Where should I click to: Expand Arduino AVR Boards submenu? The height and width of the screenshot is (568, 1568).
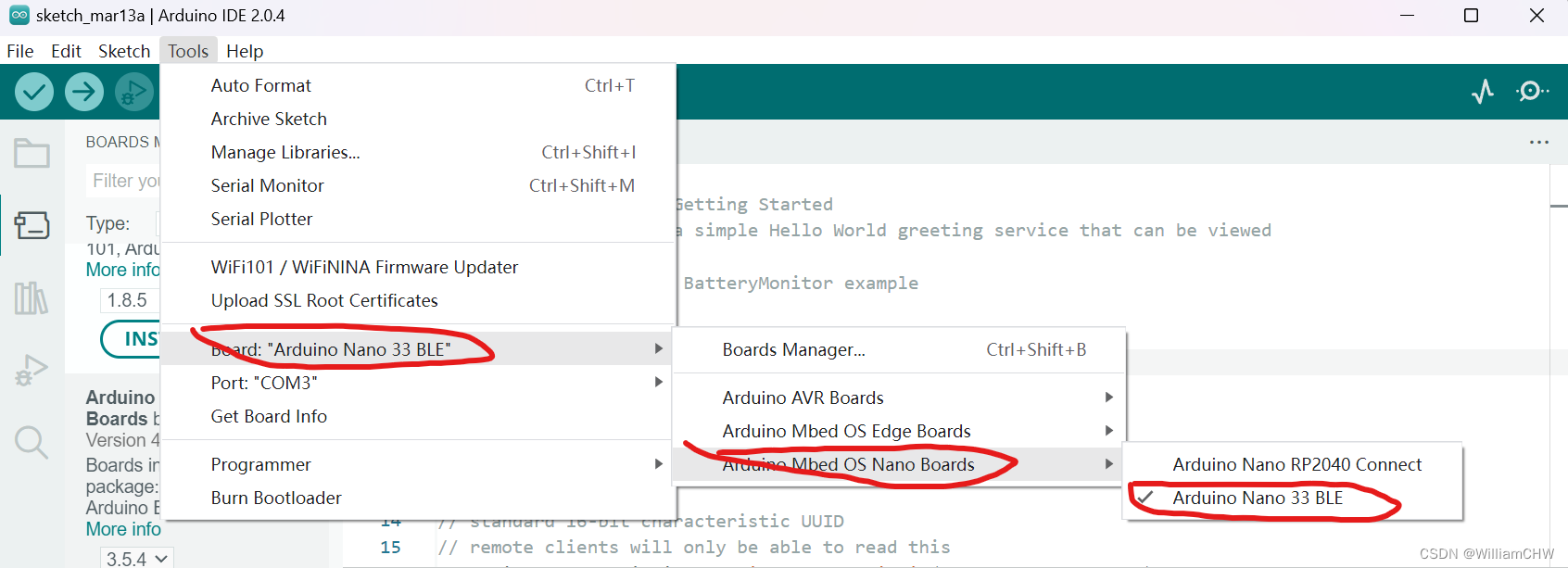click(x=899, y=398)
